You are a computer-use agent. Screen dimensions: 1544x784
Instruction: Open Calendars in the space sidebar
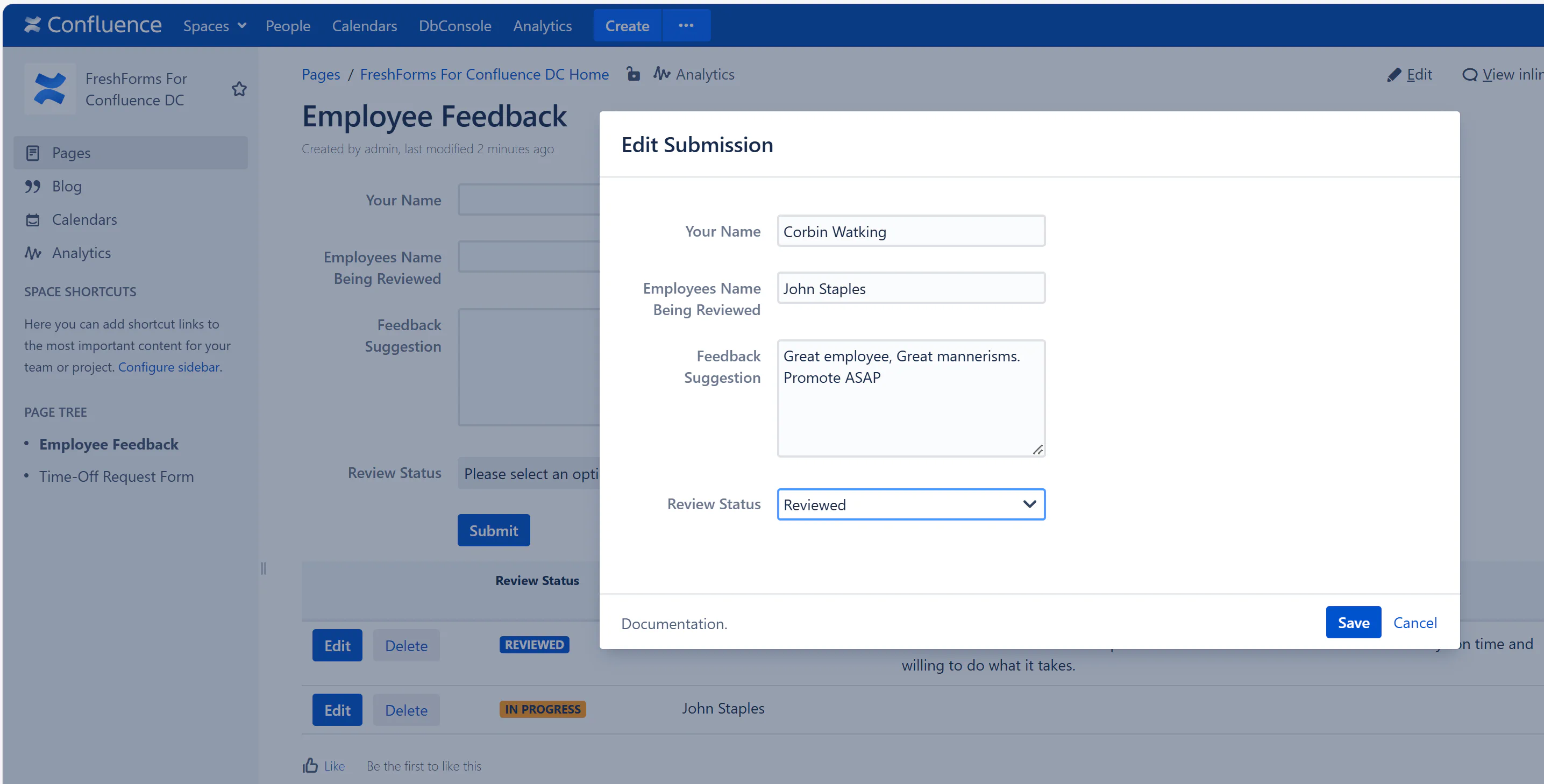[84, 219]
